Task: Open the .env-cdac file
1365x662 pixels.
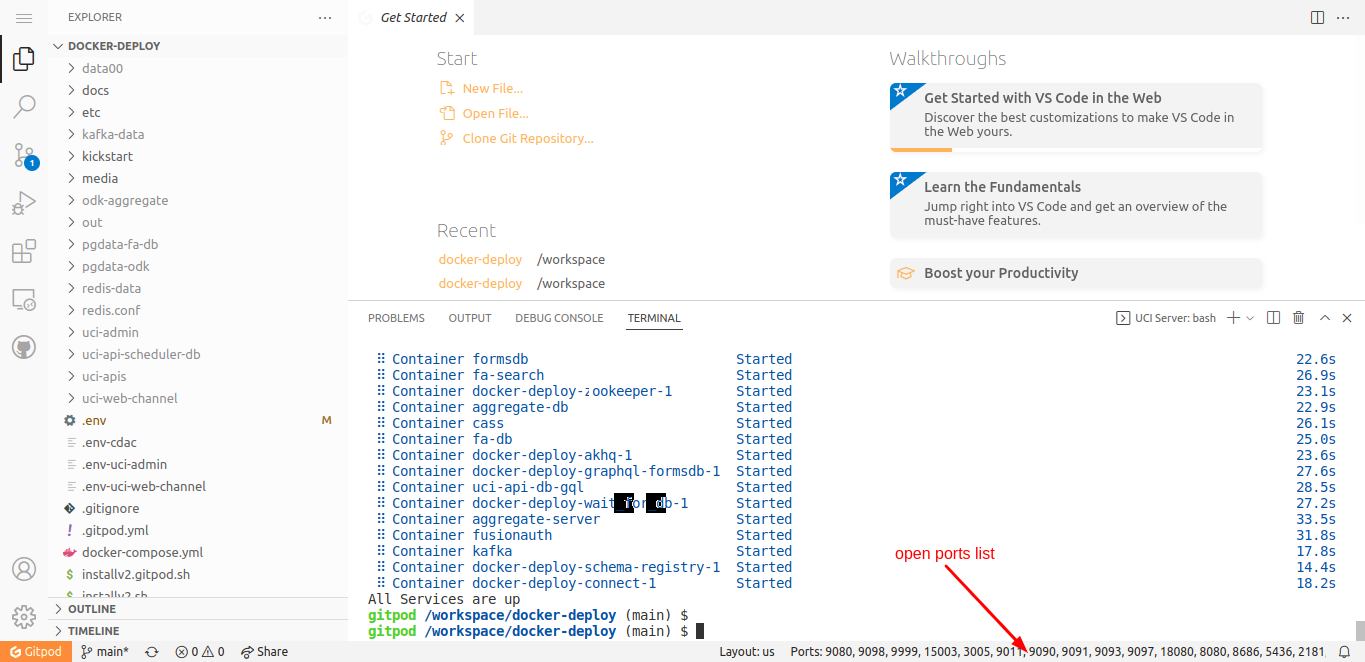Action: point(198,442)
